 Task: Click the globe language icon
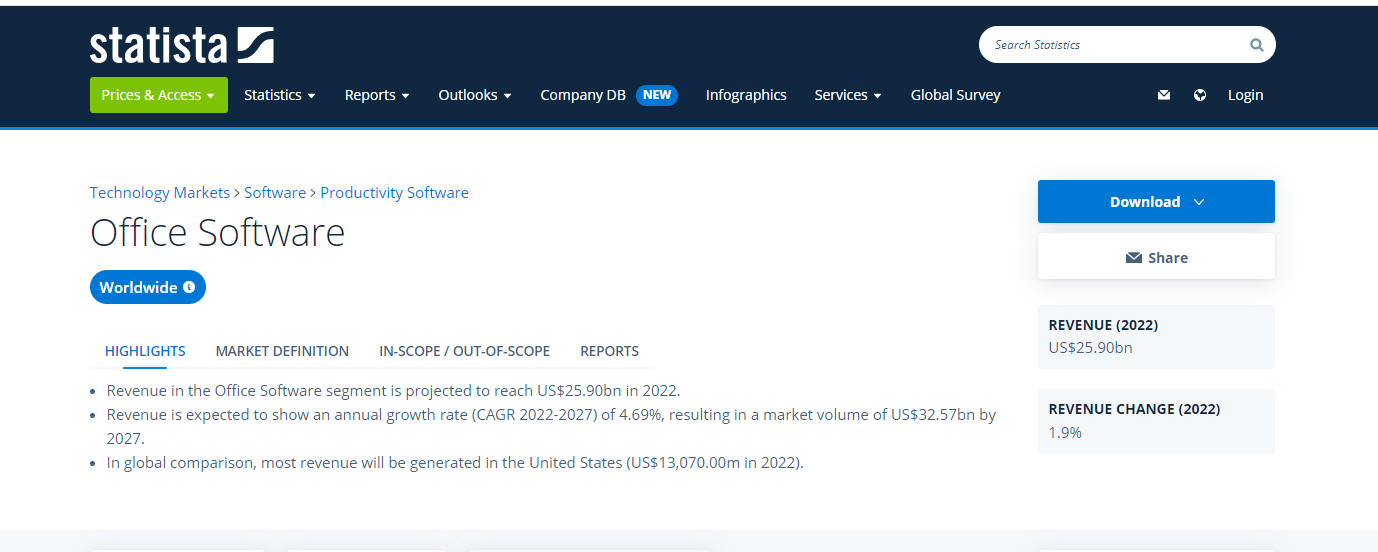coord(1200,95)
